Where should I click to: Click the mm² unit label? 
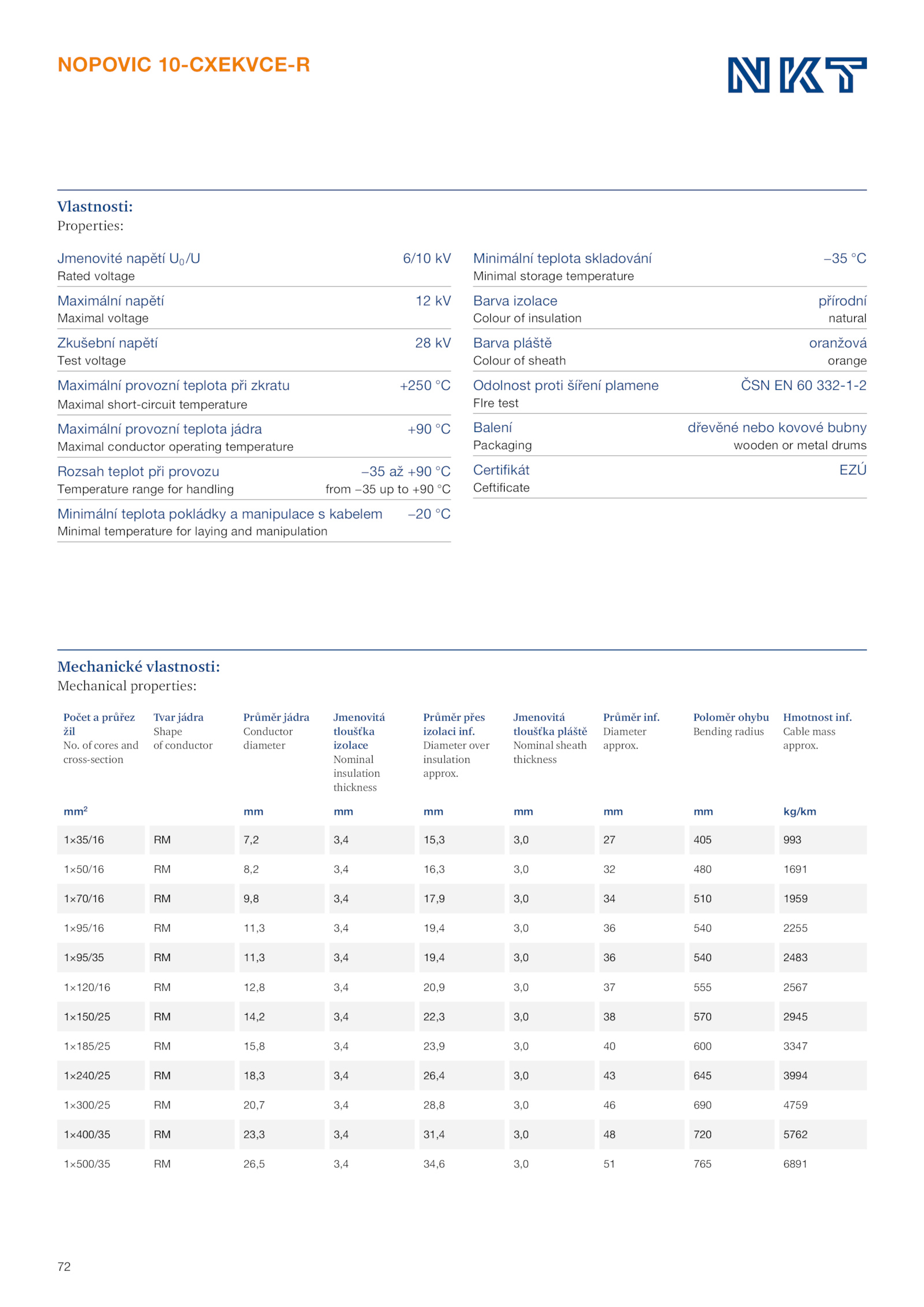point(76,811)
